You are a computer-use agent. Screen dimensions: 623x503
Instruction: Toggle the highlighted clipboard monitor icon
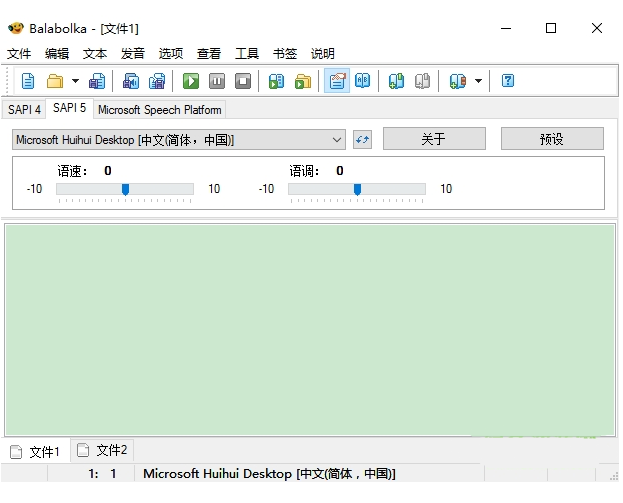(x=337, y=81)
